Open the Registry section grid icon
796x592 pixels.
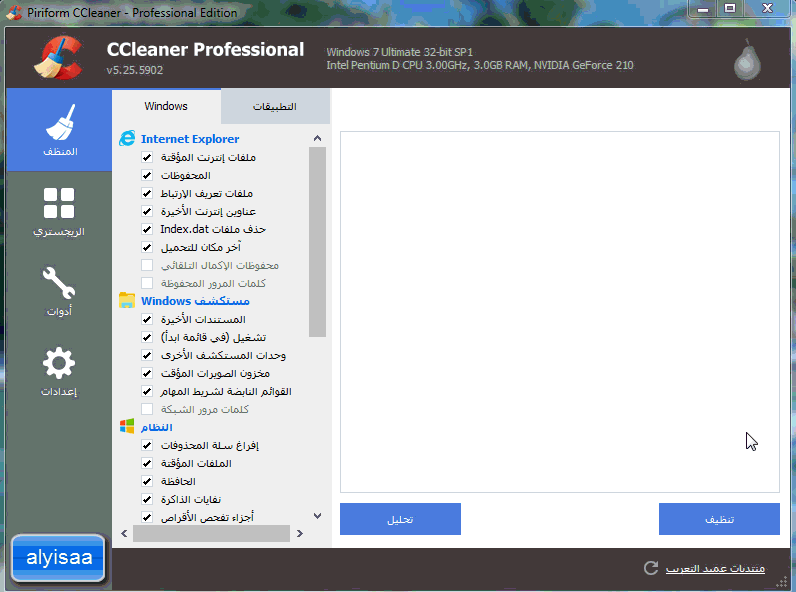pos(59,211)
